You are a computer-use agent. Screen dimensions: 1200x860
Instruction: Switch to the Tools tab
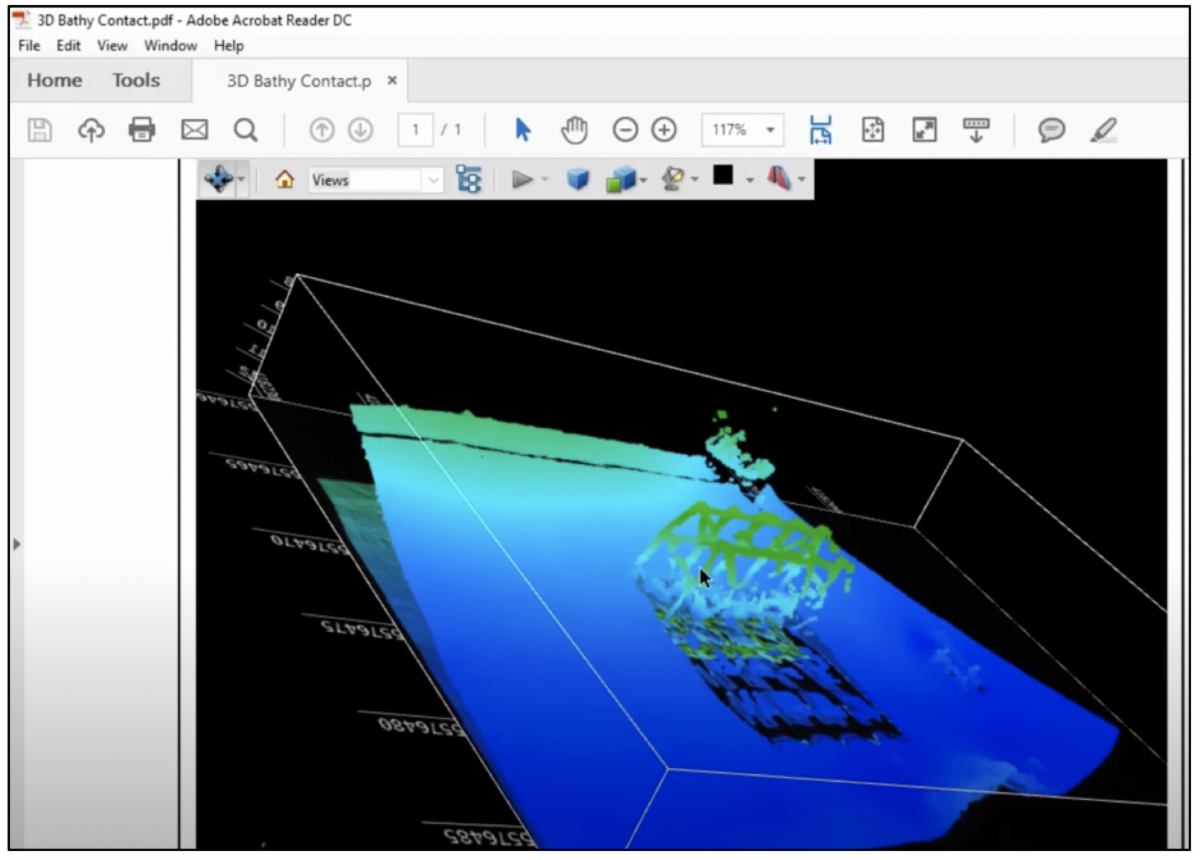pos(136,81)
